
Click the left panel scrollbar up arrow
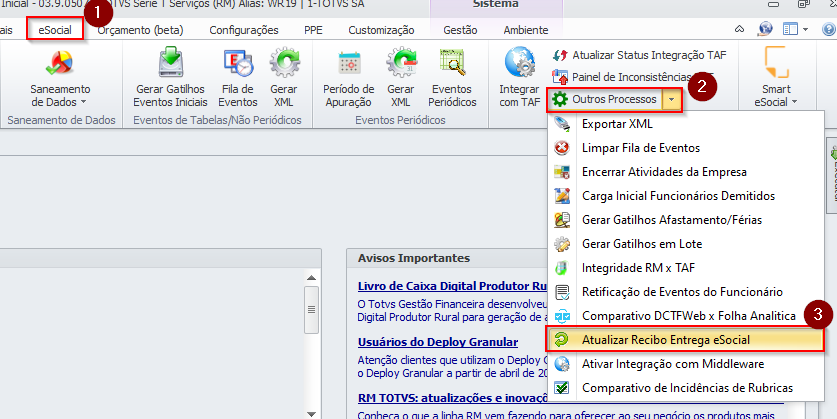(x=312, y=278)
